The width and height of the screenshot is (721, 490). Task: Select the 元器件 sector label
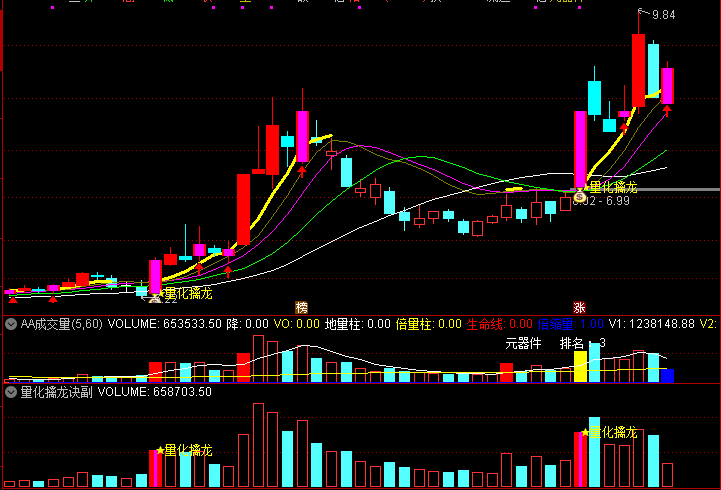pyautogui.click(x=523, y=343)
